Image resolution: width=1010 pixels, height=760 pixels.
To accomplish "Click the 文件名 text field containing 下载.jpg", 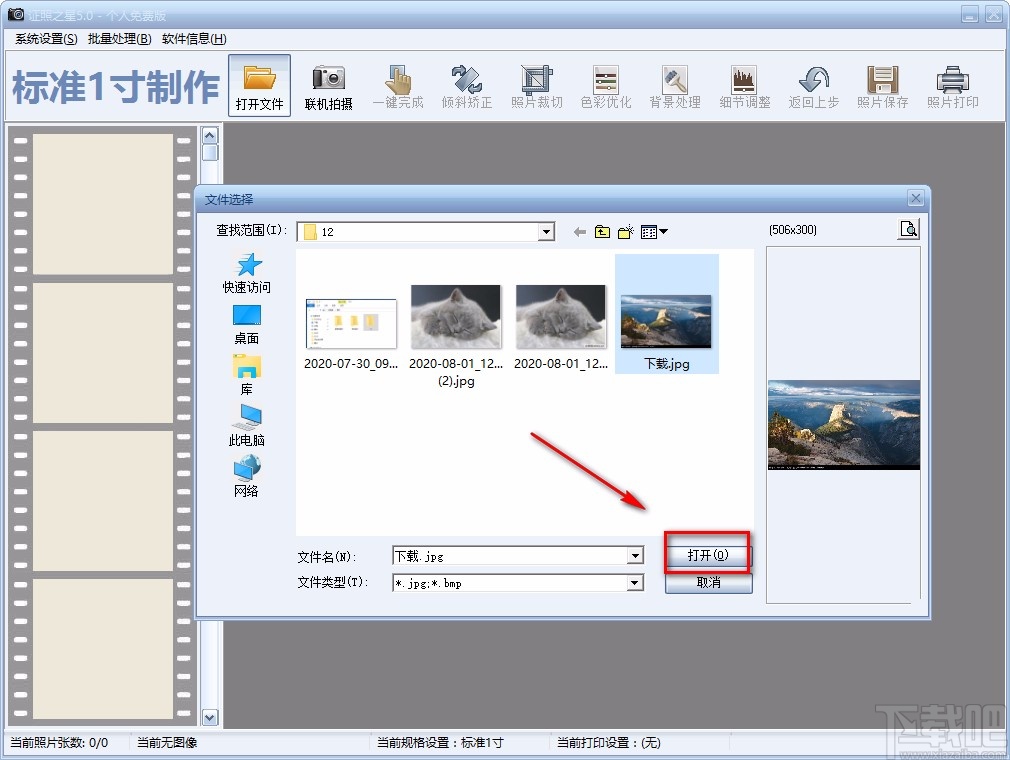I will [x=510, y=556].
